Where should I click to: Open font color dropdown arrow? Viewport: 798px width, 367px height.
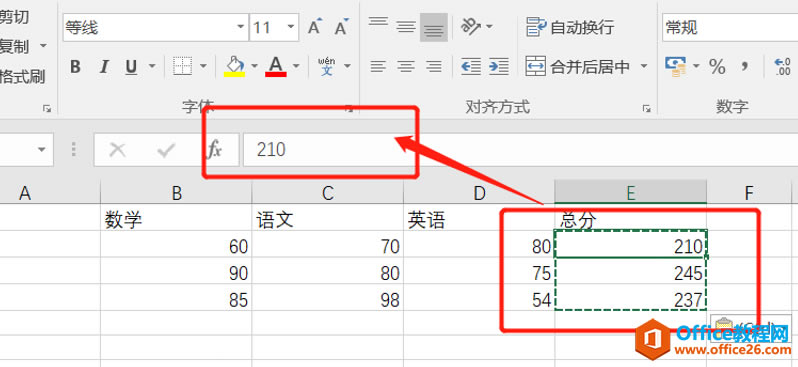[296, 66]
